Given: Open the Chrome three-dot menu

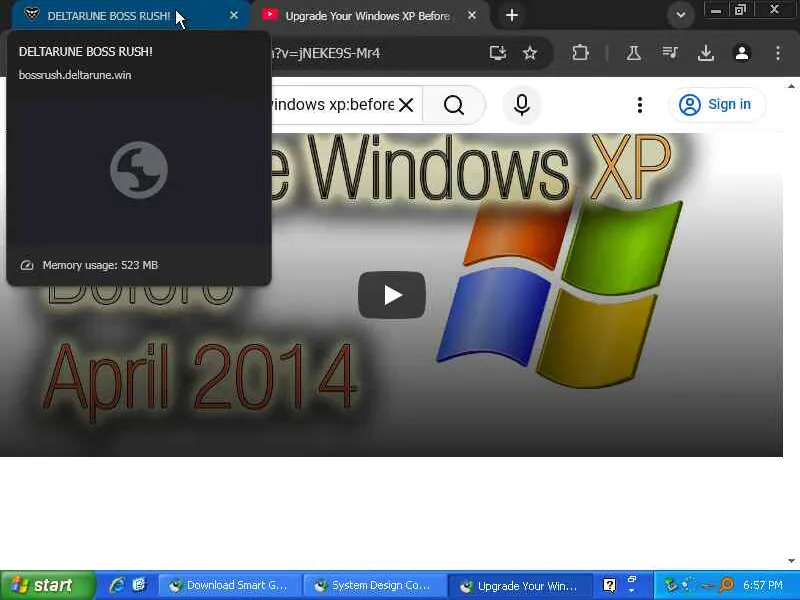Looking at the screenshot, I should 778,53.
